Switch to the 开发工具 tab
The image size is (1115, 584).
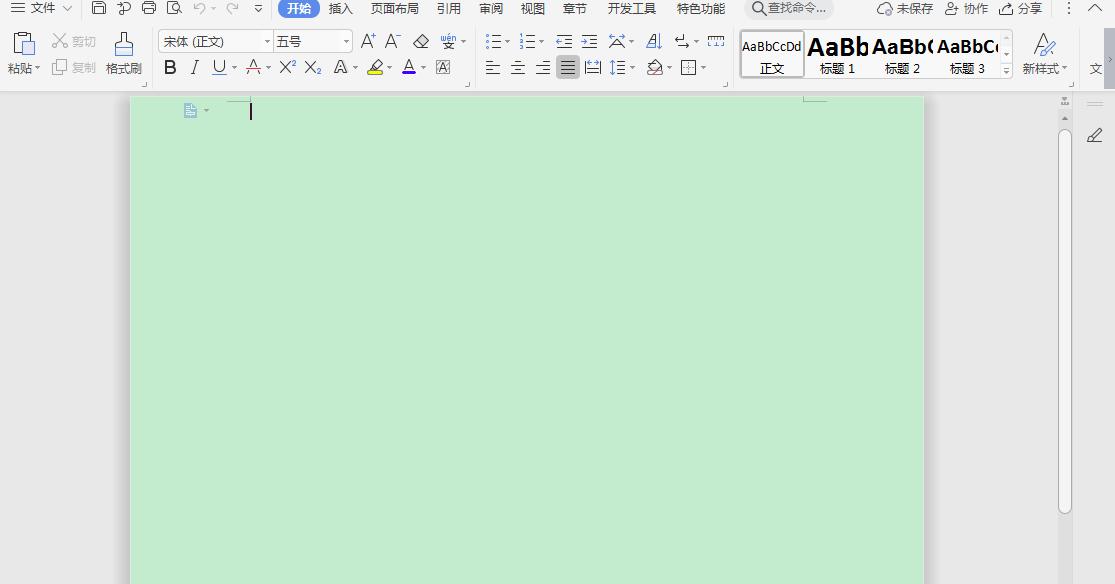tap(631, 9)
